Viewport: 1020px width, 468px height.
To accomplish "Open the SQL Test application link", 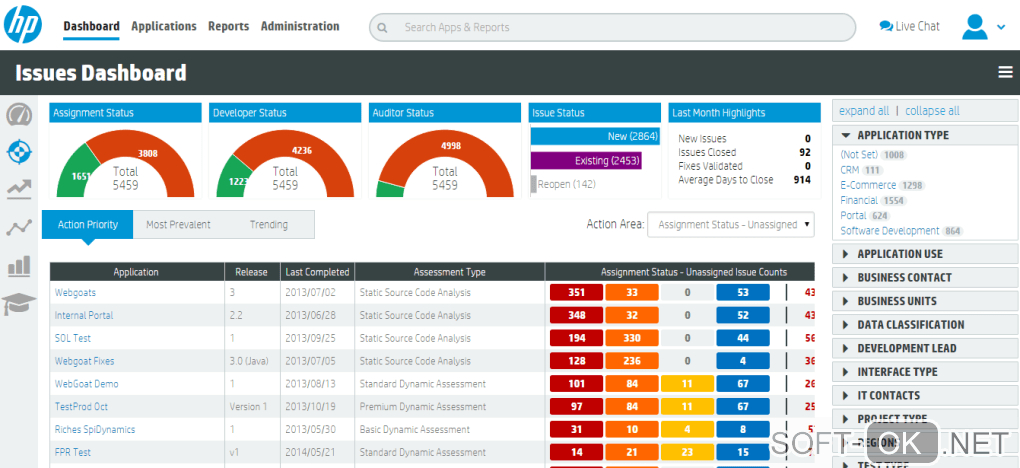I will pos(73,338).
